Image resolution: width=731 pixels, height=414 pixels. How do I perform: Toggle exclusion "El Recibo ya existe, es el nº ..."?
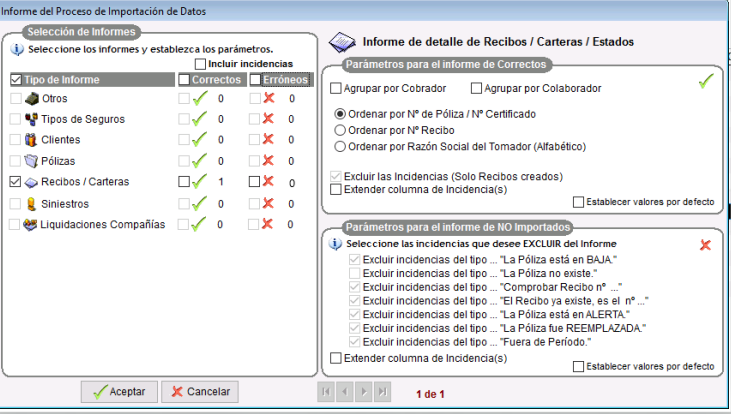tap(355, 301)
